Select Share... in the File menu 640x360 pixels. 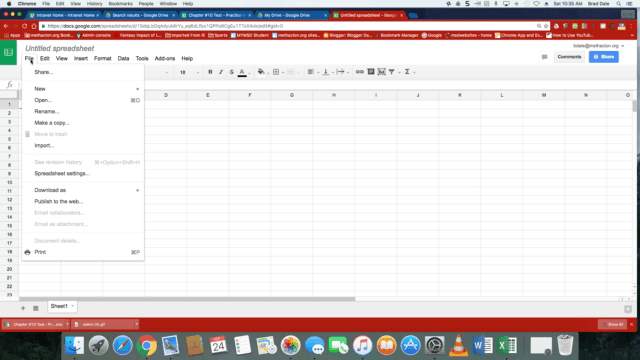pyautogui.click(x=83, y=72)
